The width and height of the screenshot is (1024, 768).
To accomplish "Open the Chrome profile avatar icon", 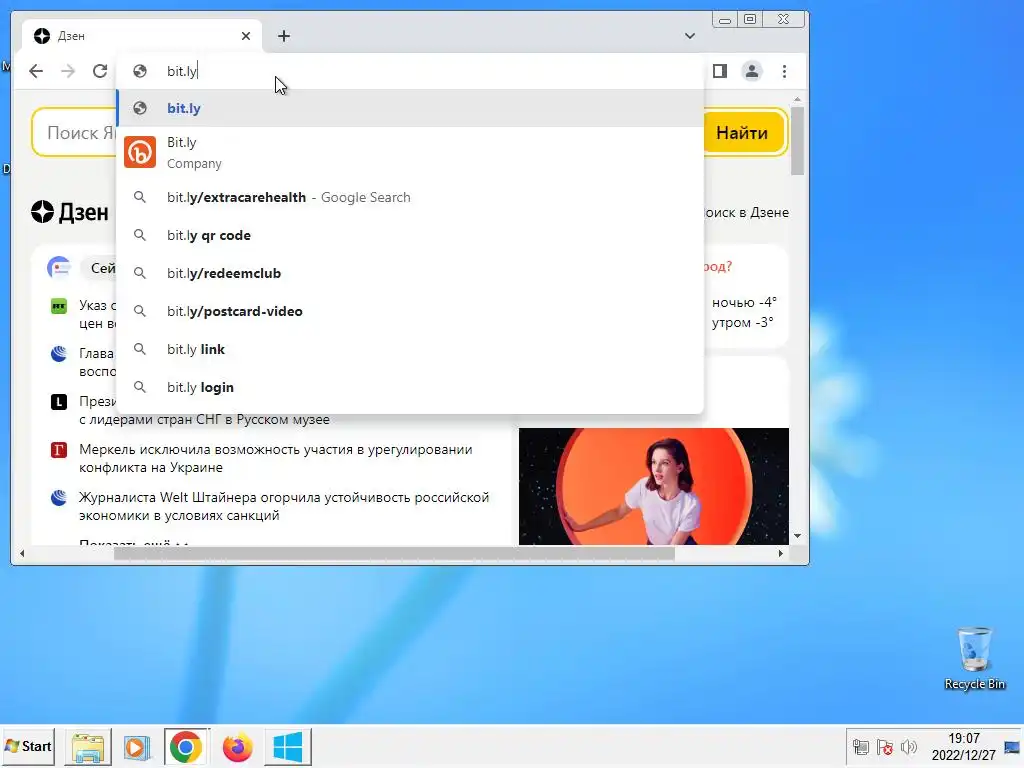I will click(752, 71).
